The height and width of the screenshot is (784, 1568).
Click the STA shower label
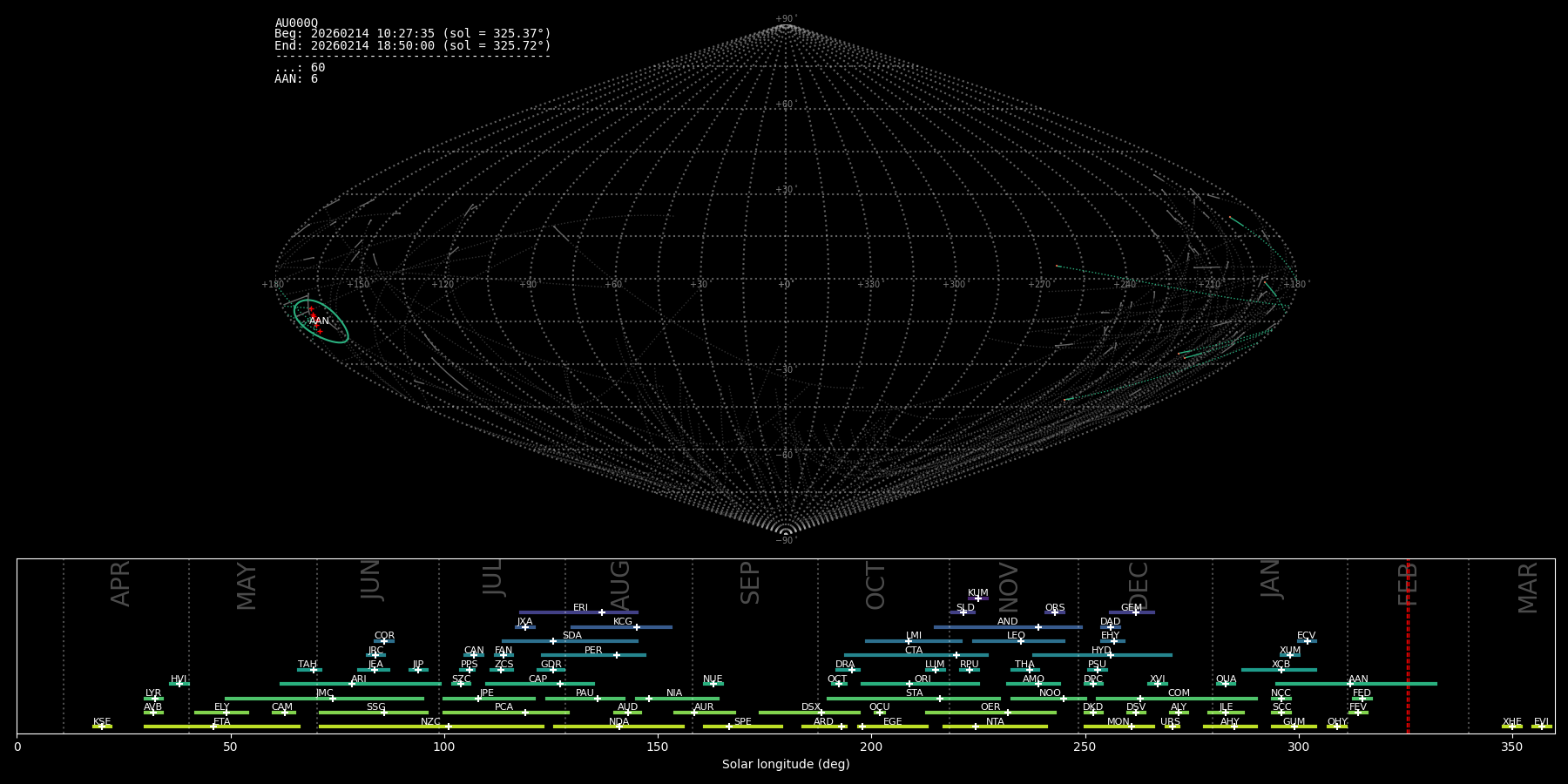coord(914,693)
